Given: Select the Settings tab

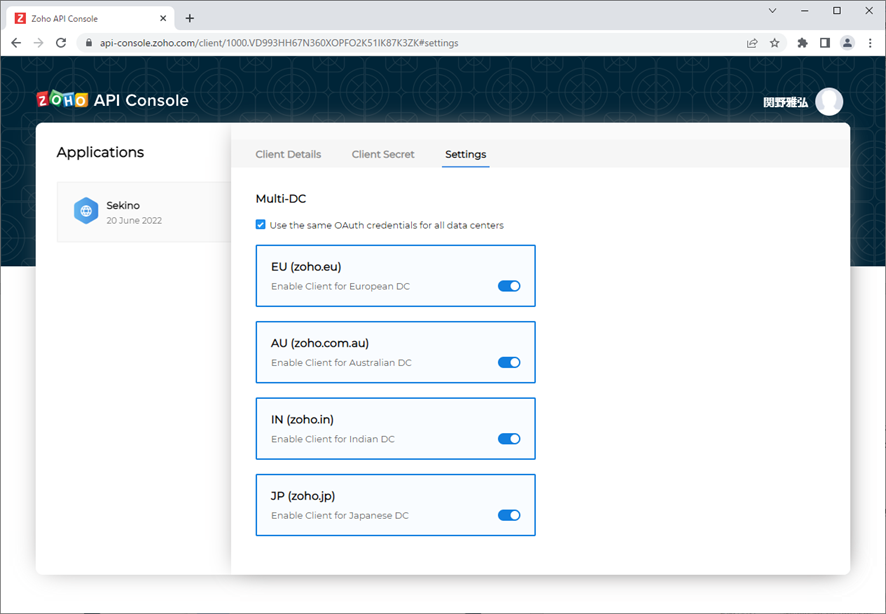Looking at the screenshot, I should [465, 154].
